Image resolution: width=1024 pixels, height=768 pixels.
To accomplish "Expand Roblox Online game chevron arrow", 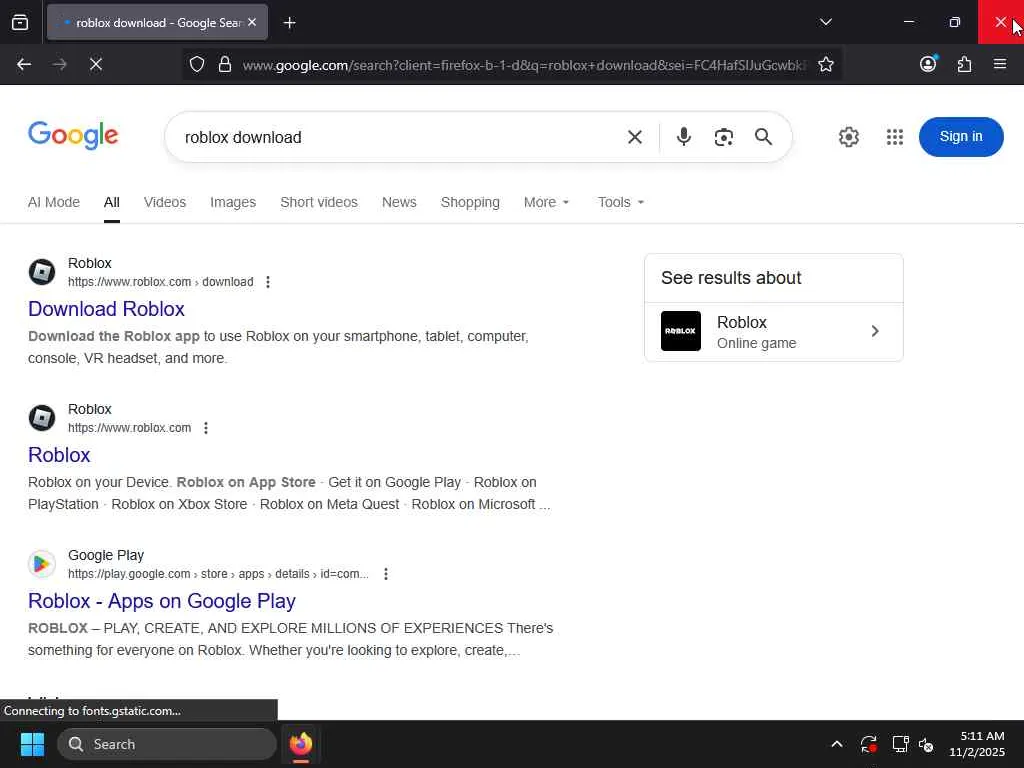I will click(875, 331).
